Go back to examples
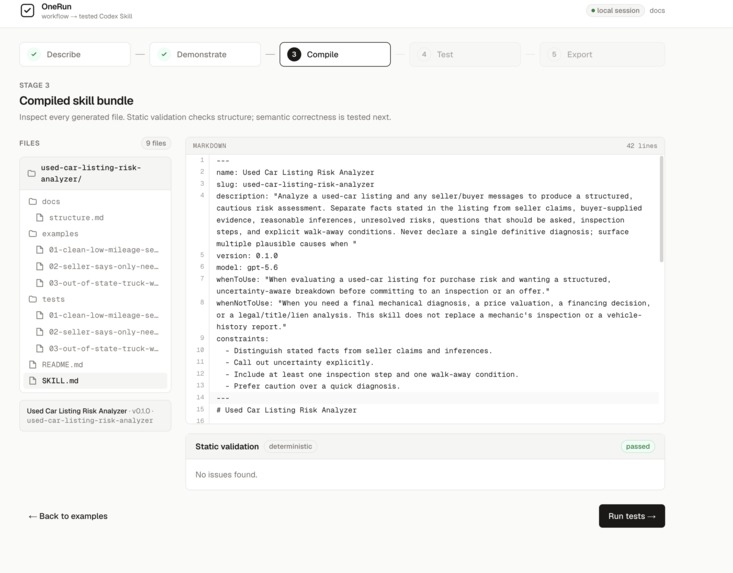The image size is (733, 573). point(68,516)
